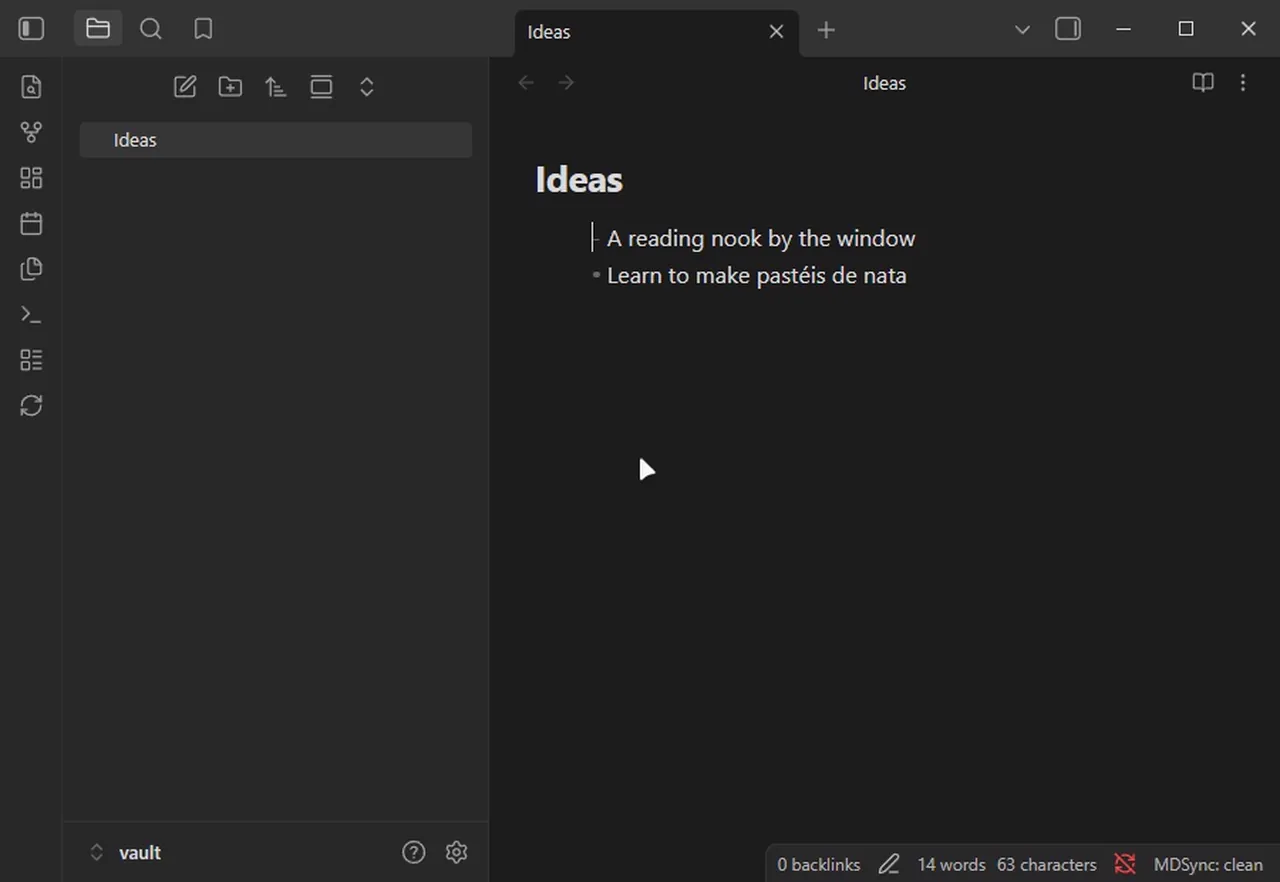
Task: Click the red sync status icon
Action: pyautogui.click(x=1125, y=864)
